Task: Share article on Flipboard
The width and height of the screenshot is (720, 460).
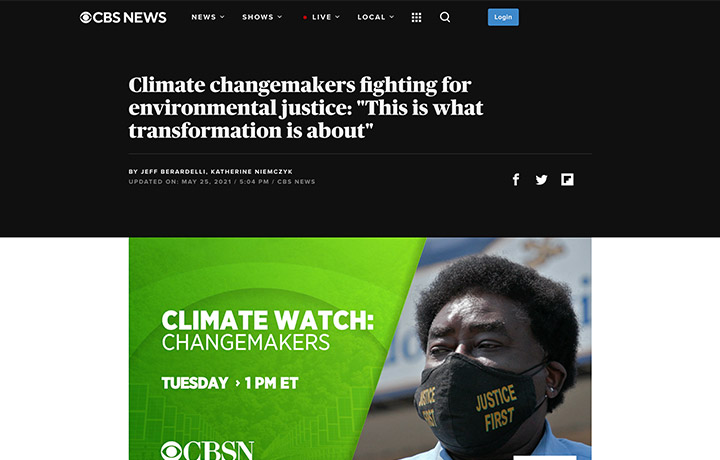Action: click(567, 180)
